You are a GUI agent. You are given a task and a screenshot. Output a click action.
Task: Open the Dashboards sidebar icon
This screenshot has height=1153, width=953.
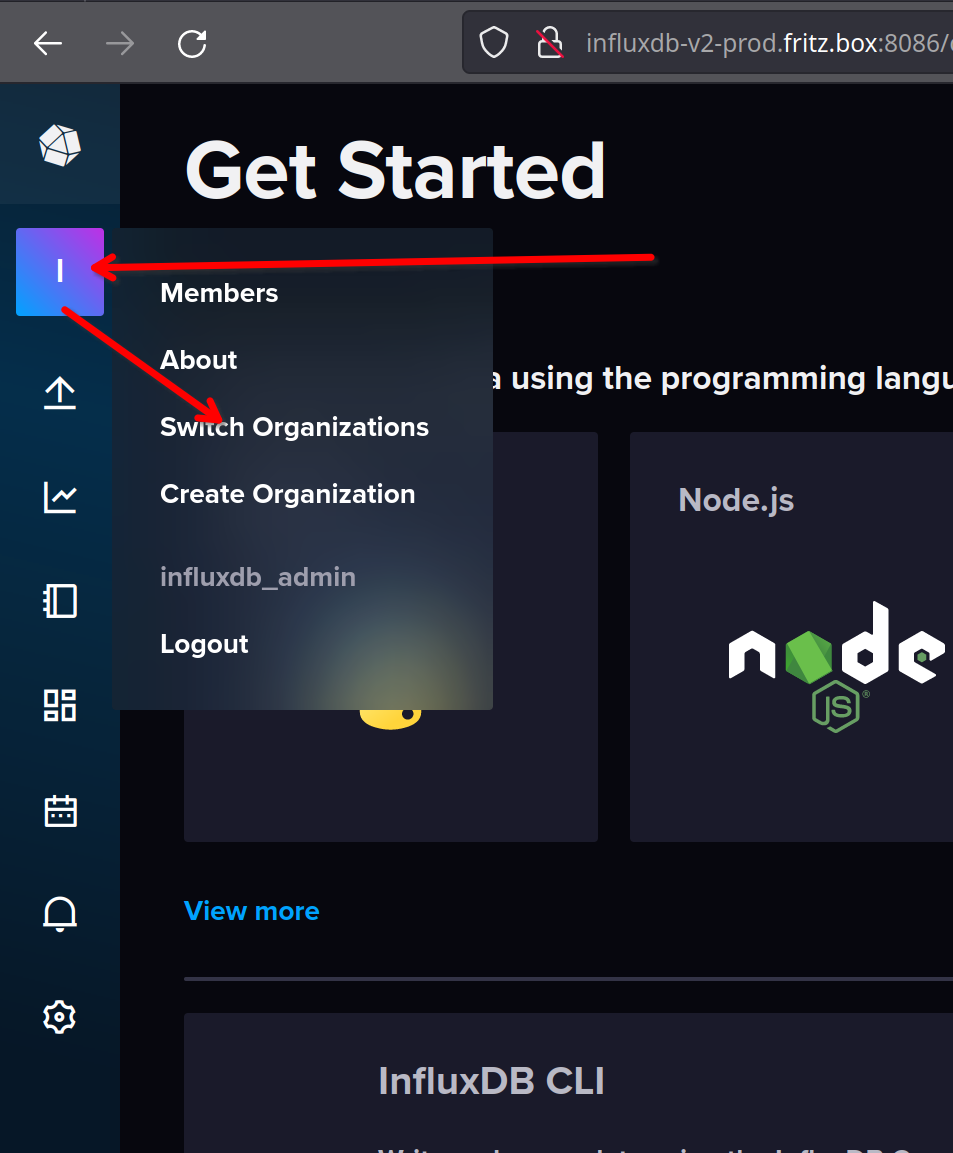60,705
